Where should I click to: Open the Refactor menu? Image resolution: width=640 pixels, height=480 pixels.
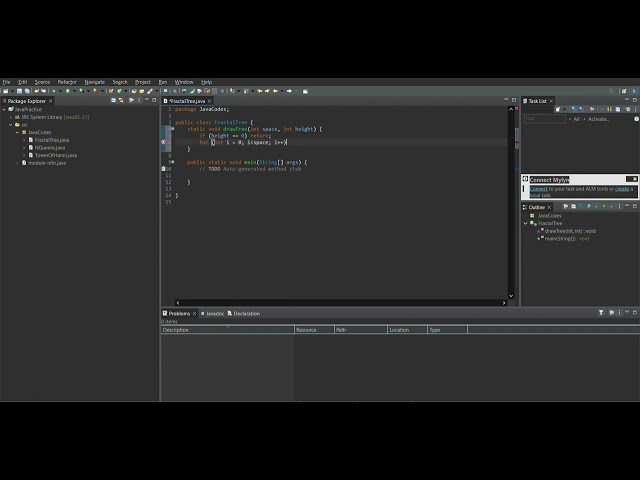[67, 82]
